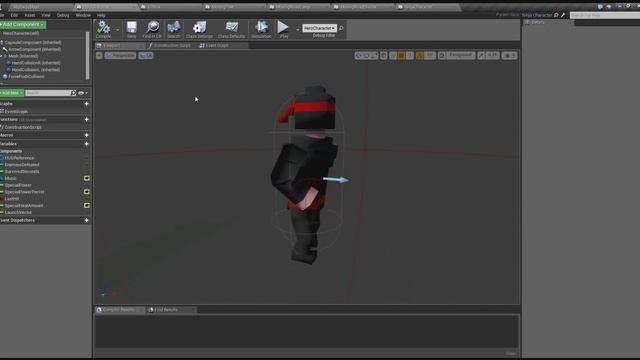Open the eye view options in My Blueprint
The height and width of the screenshot is (360, 640).
(x=83, y=93)
